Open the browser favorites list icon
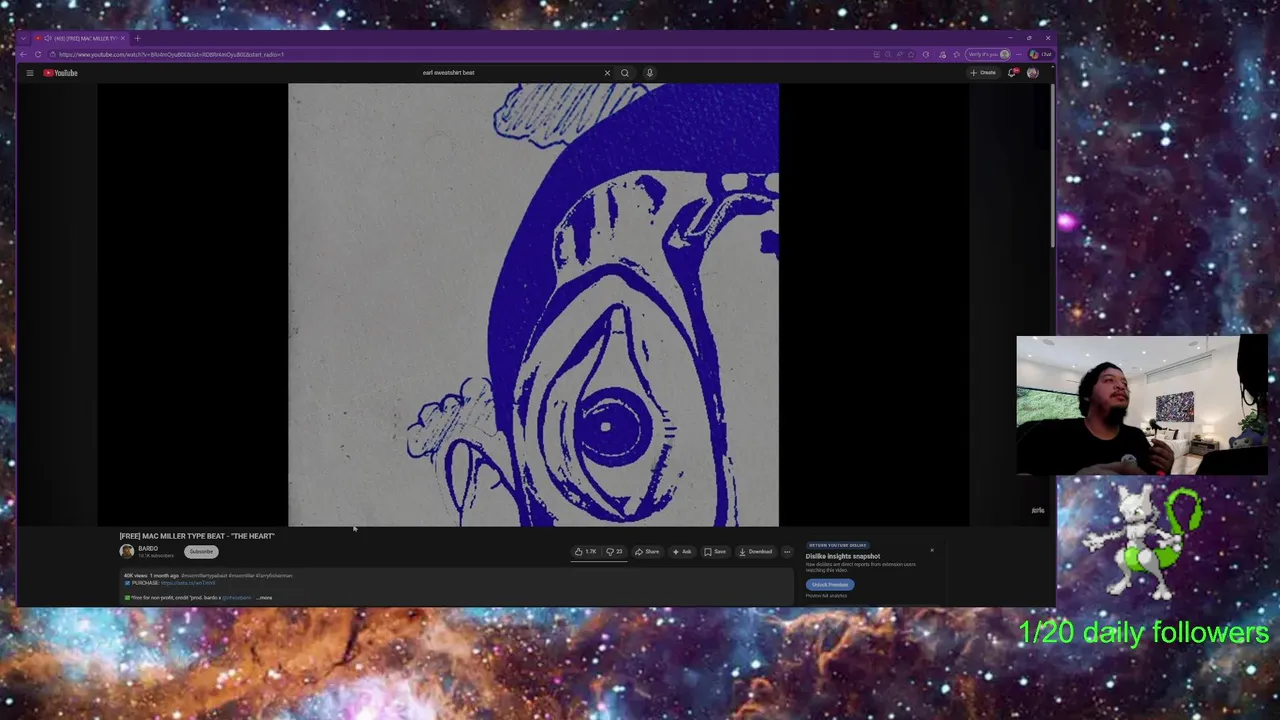This screenshot has height=720, width=1280. pos(956,54)
